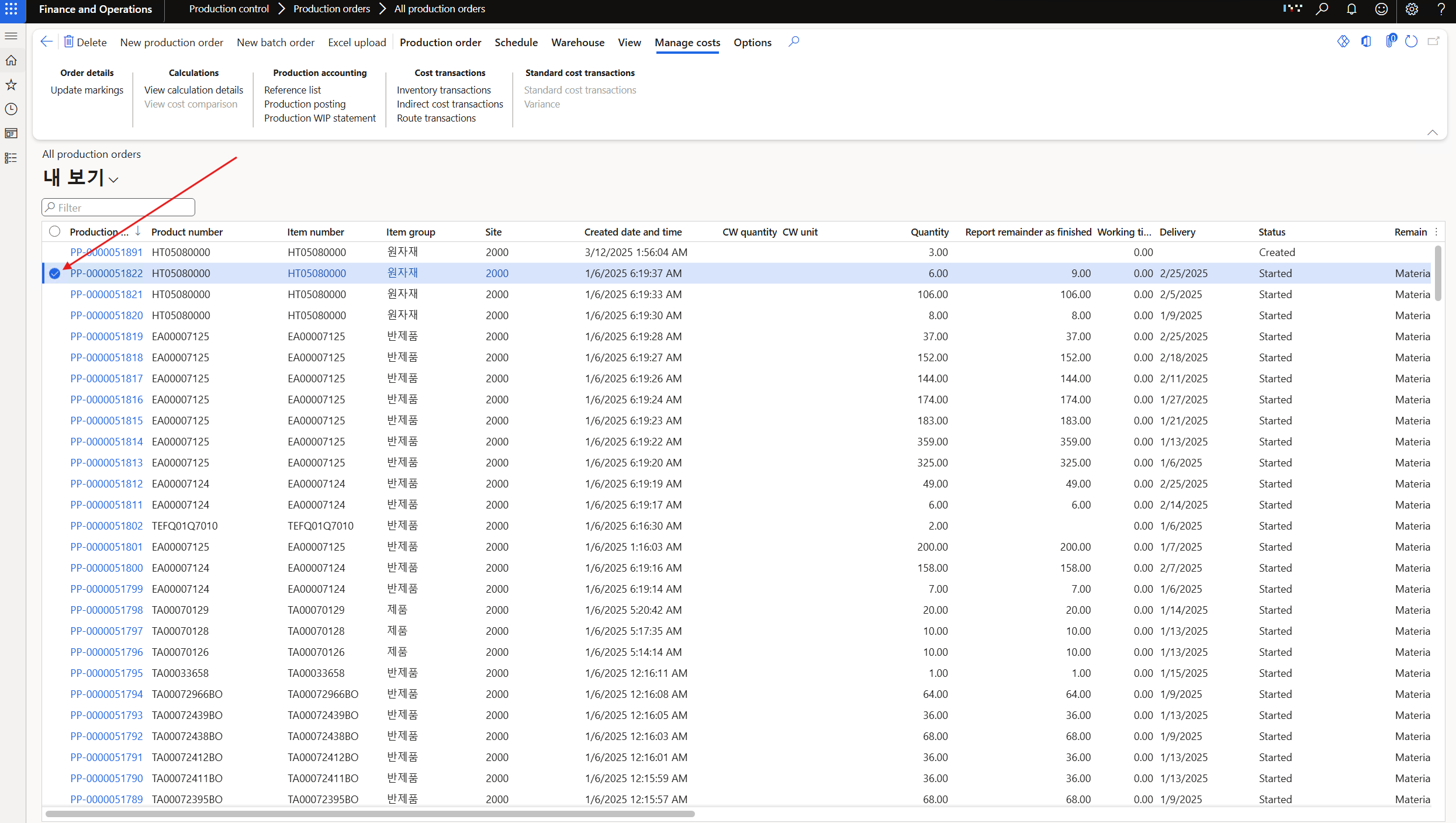
Task: Click the notification bell icon
Action: click(x=1351, y=9)
